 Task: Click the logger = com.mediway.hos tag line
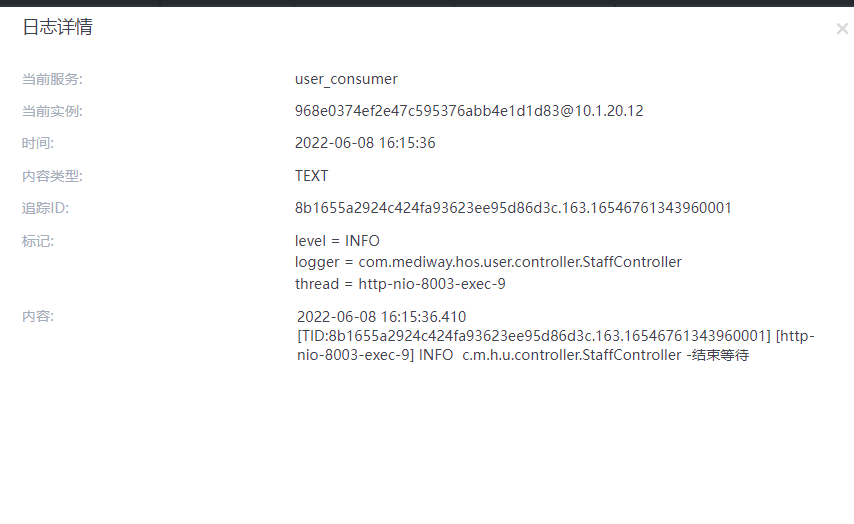click(x=488, y=262)
